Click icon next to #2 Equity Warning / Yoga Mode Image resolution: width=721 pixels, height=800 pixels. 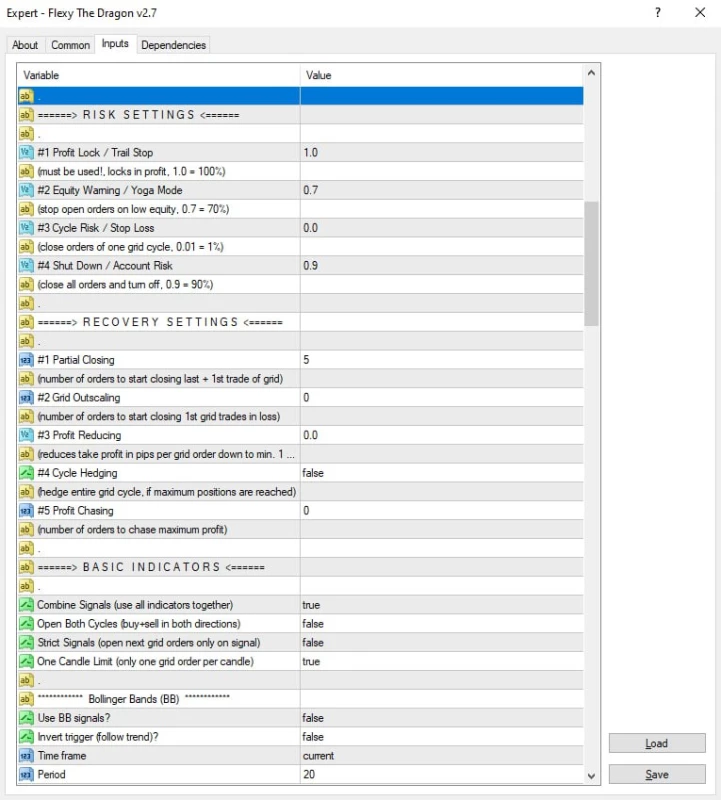click(x=26, y=190)
